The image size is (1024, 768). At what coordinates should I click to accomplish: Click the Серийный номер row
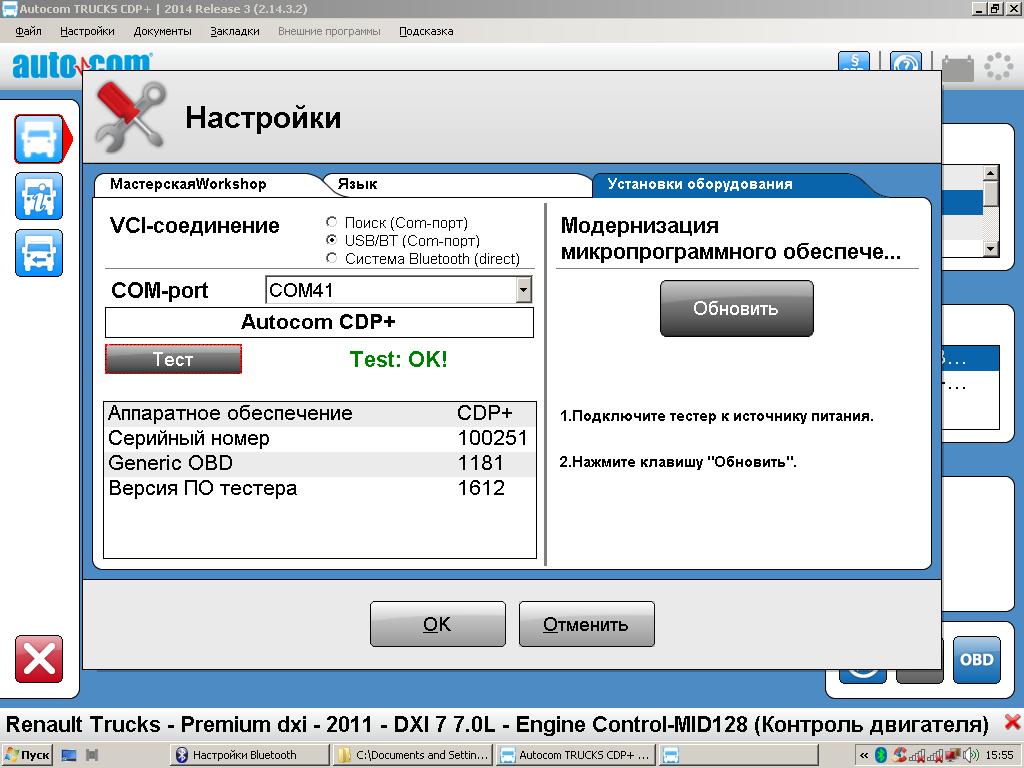[319, 439]
